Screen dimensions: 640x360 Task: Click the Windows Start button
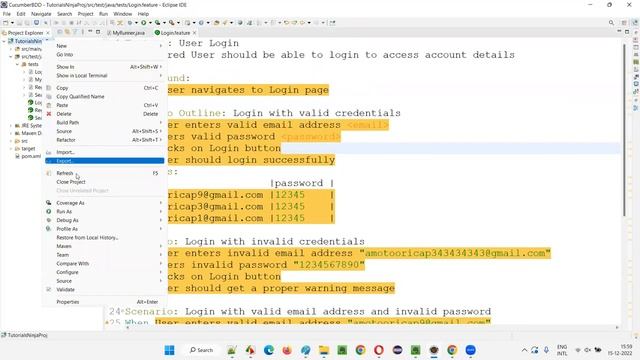(169, 350)
